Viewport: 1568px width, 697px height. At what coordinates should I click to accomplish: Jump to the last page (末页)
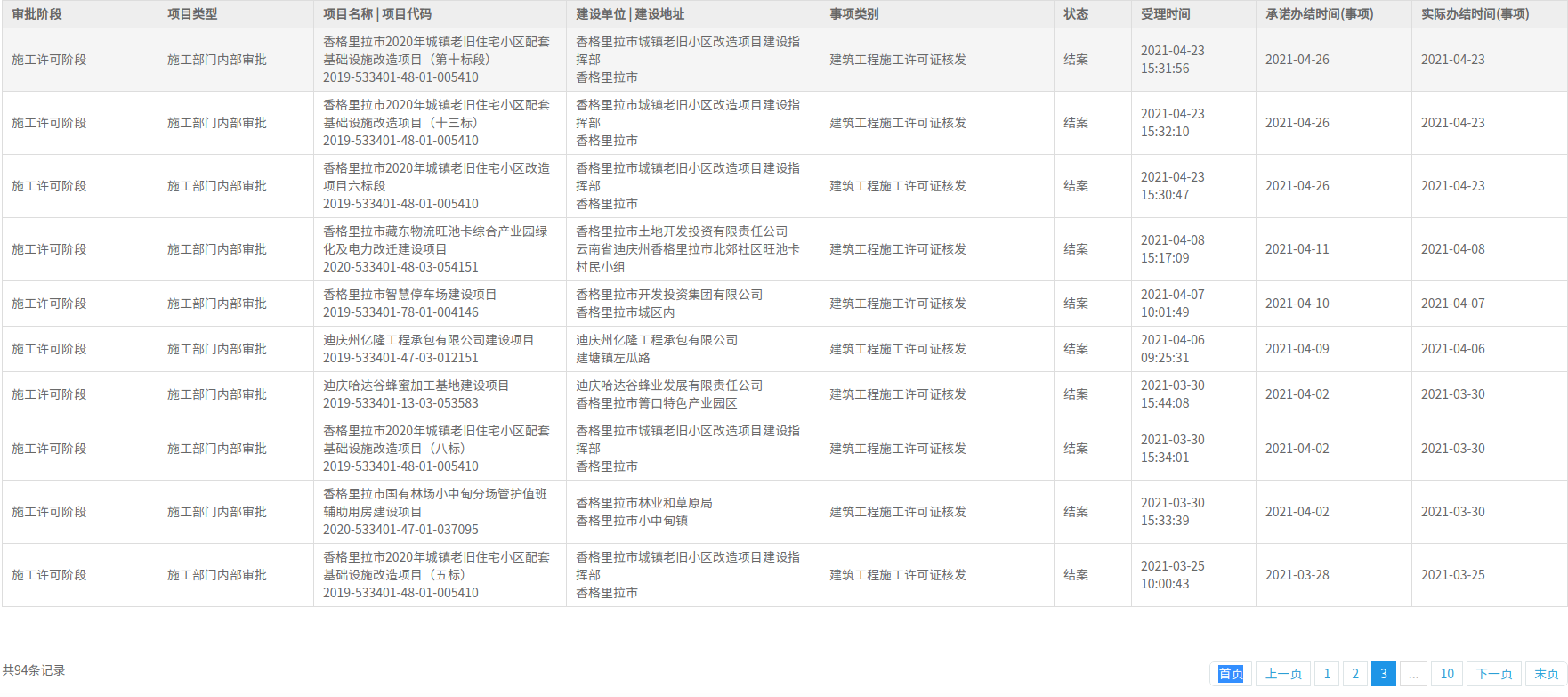click(x=1547, y=674)
